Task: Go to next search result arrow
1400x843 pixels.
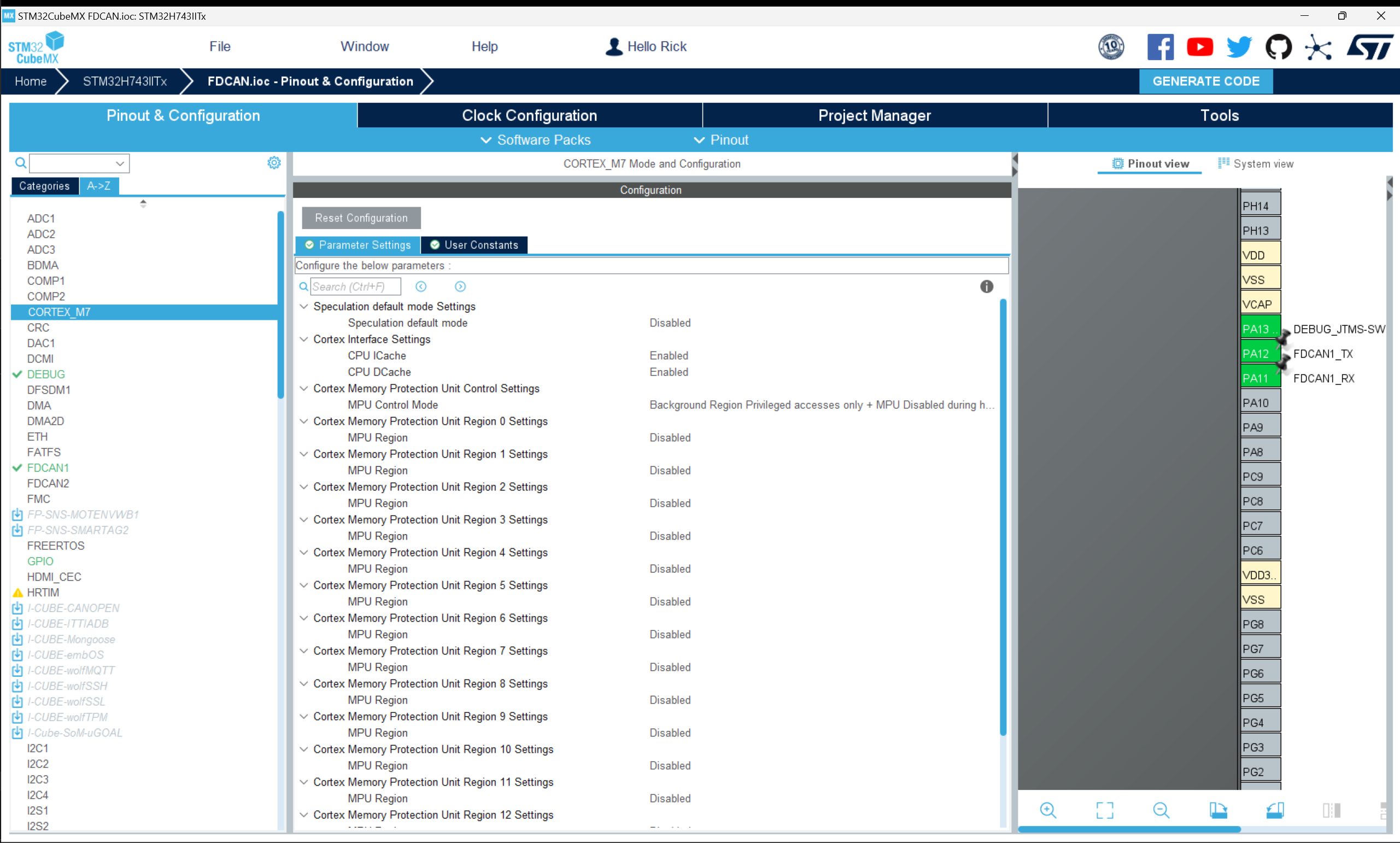Action: pos(460,286)
